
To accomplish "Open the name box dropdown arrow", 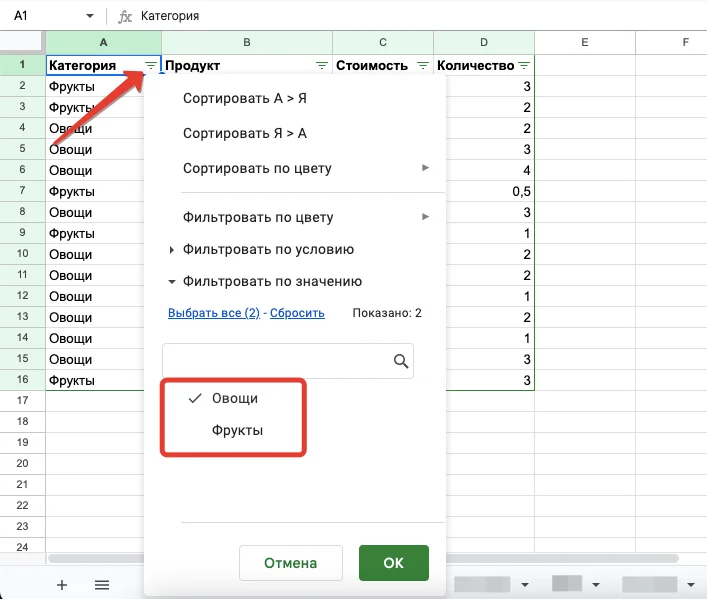I will click(x=90, y=17).
